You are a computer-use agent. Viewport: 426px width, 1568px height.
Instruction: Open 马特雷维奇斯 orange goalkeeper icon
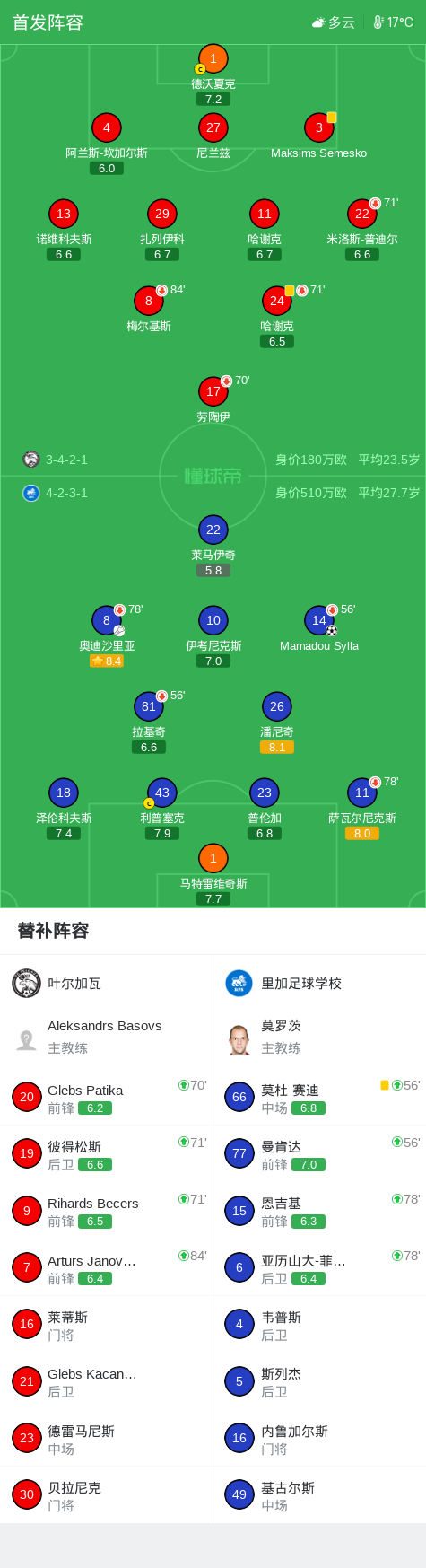tap(213, 858)
